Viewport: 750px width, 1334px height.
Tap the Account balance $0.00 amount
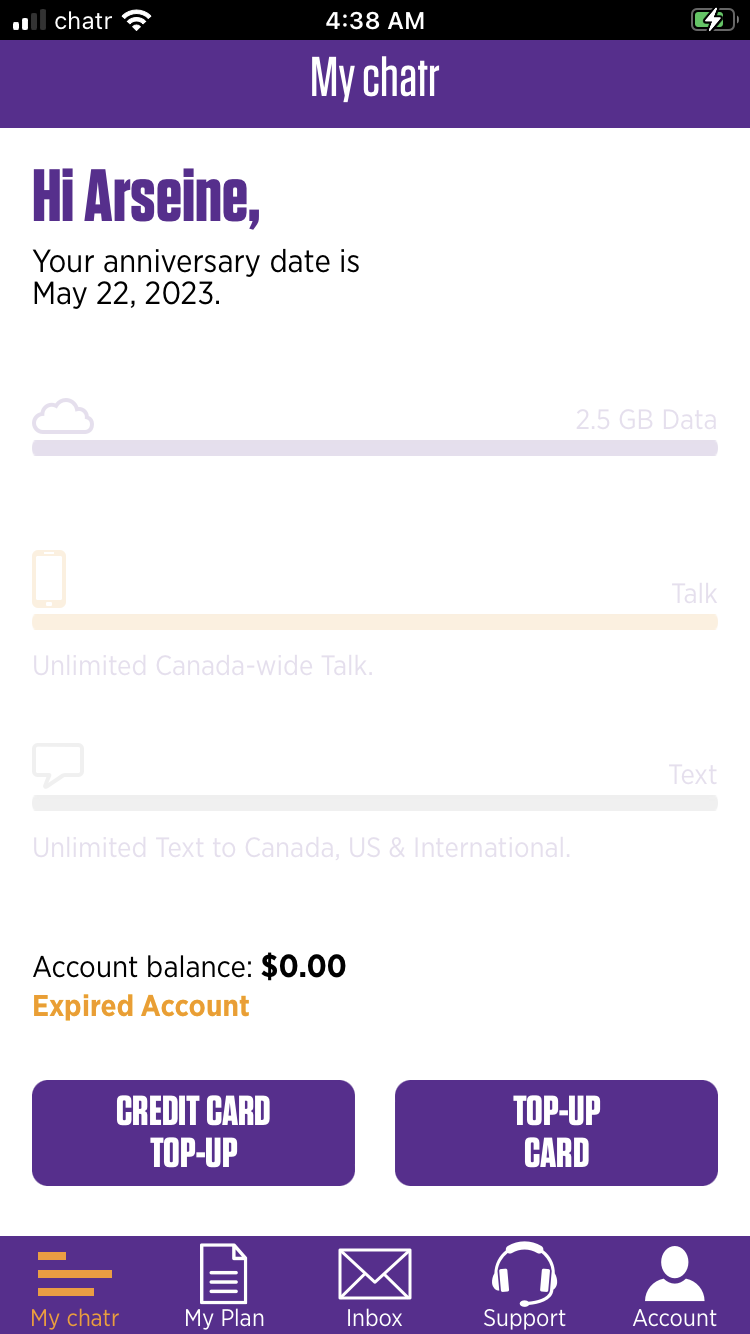pyautogui.click(x=303, y=966)
